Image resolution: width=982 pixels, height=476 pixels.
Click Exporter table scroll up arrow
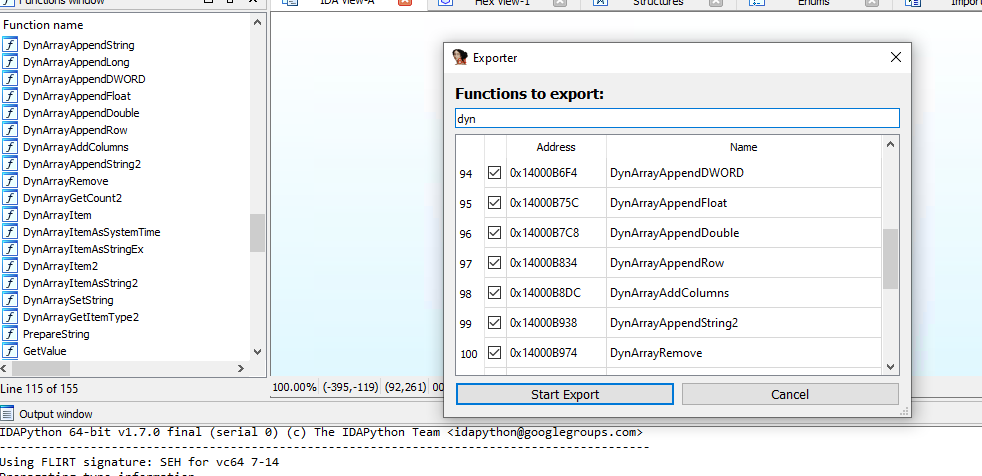(891, 145)
